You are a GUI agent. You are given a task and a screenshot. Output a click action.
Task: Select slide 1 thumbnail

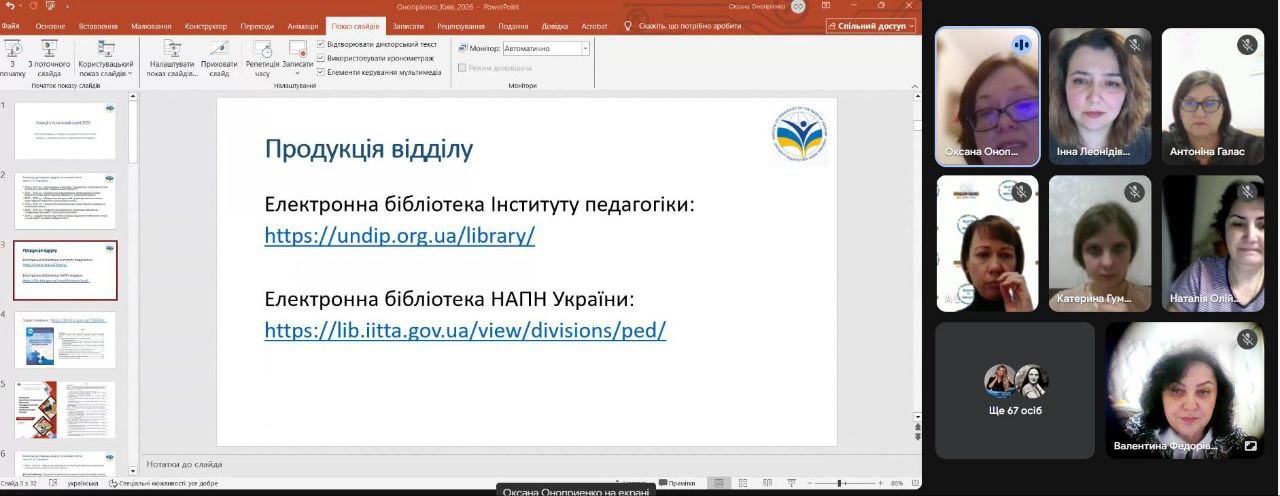tap(65, 130)
